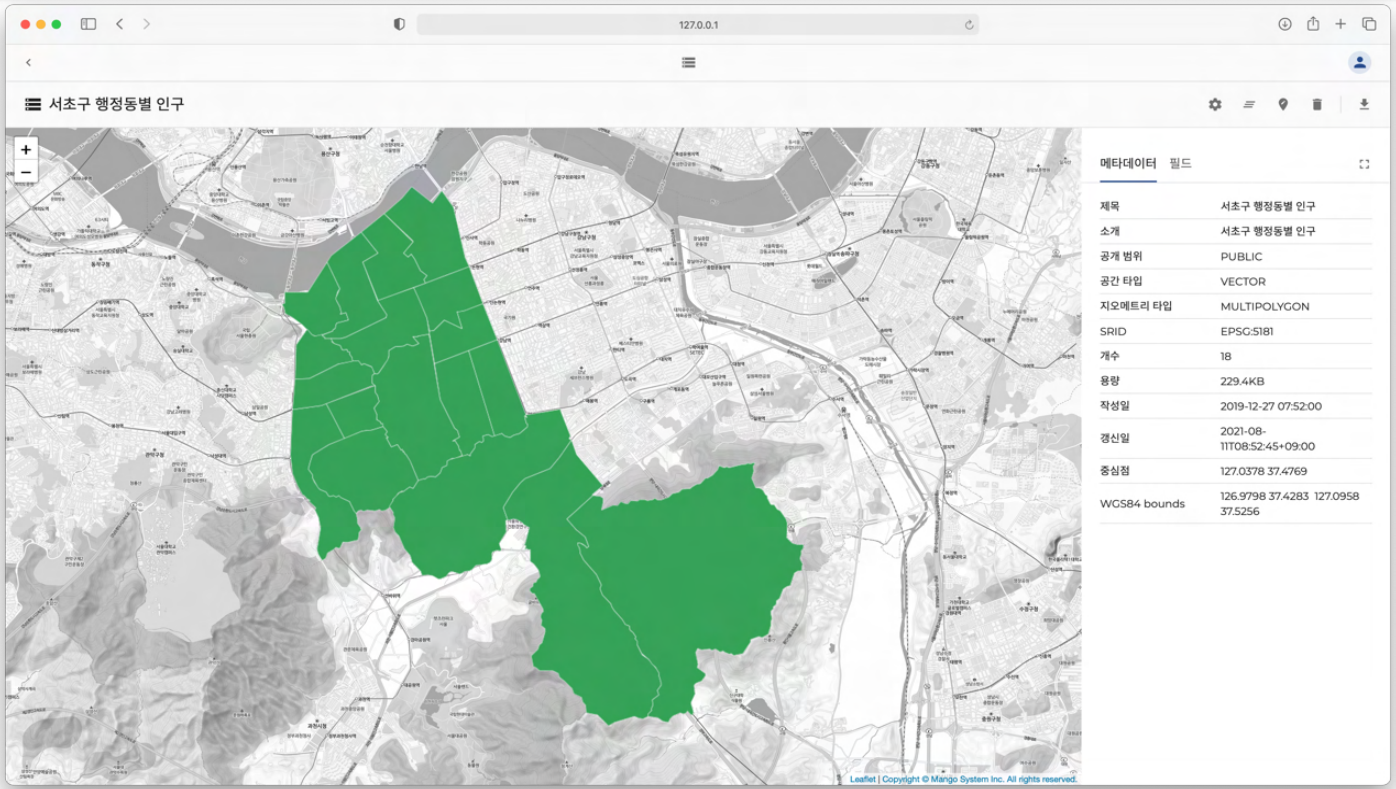This screenshot has width=1396, height=789.
Task: Click the browser address bar
Action: point(697,24)
